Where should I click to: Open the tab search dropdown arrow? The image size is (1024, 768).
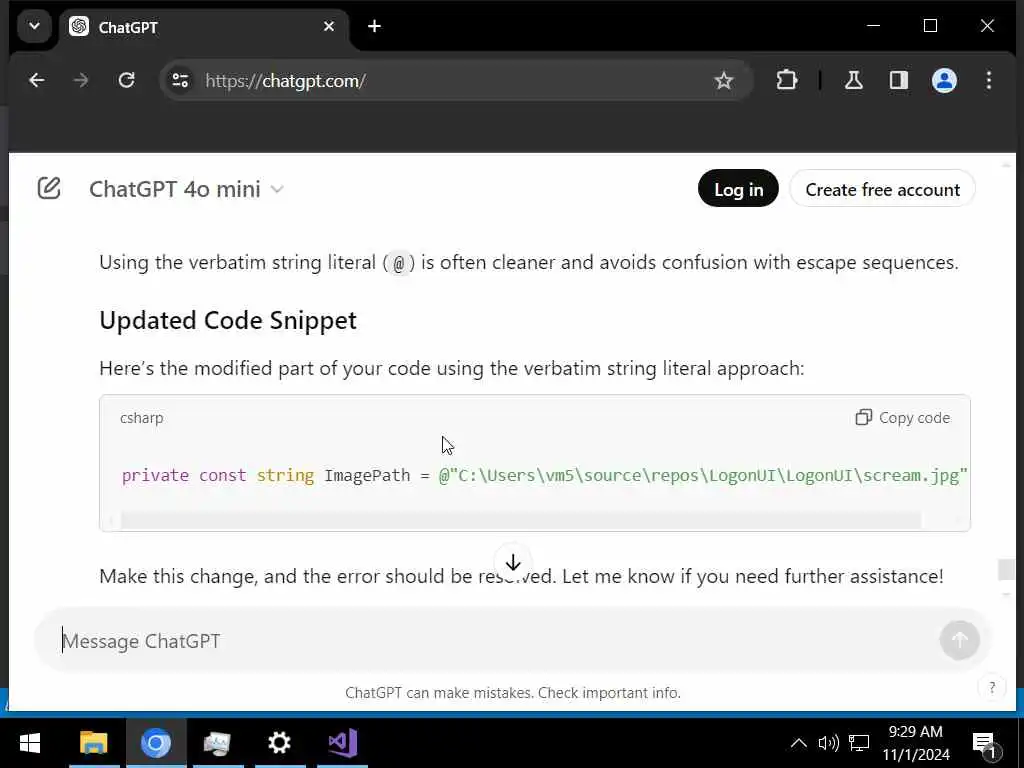click(34, 27)
